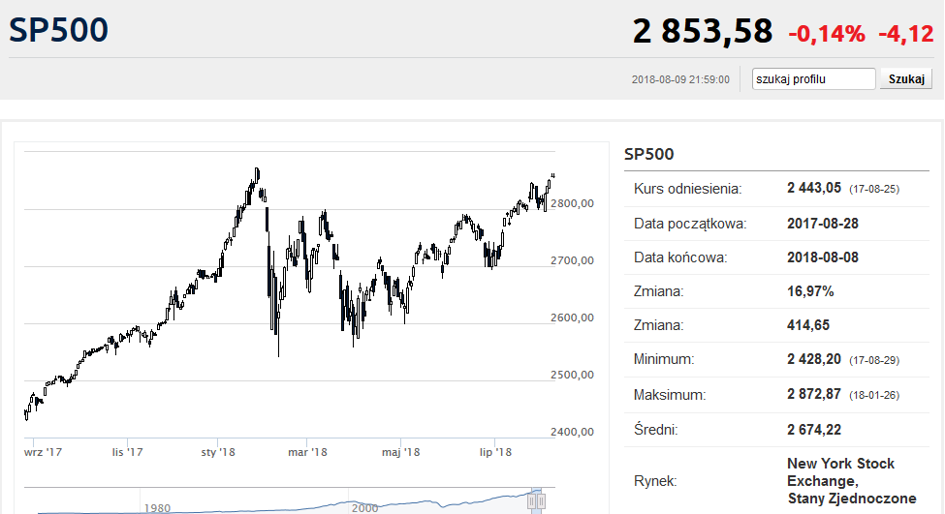945x514 pixels.
Task: Click the 1980 mark in navigator timeline
Action: pyautogui.click(x=155, y=507)
